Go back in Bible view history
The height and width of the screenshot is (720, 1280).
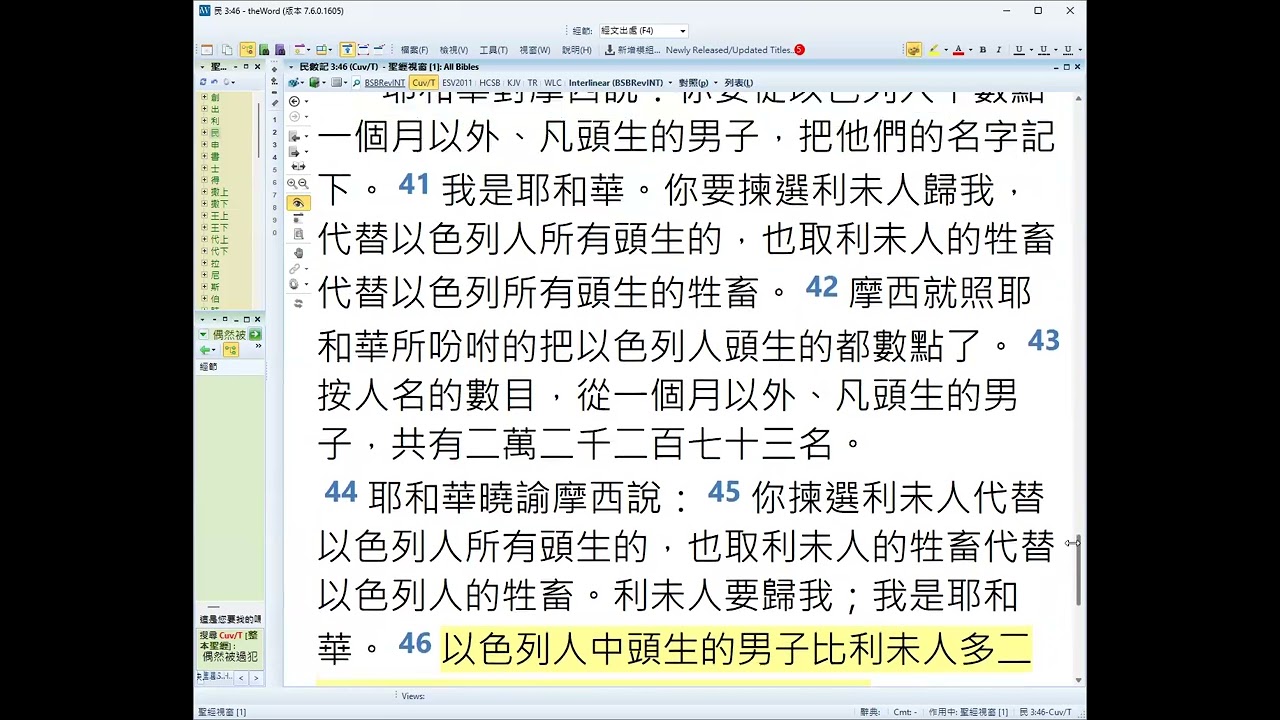(x=294, y=102)
